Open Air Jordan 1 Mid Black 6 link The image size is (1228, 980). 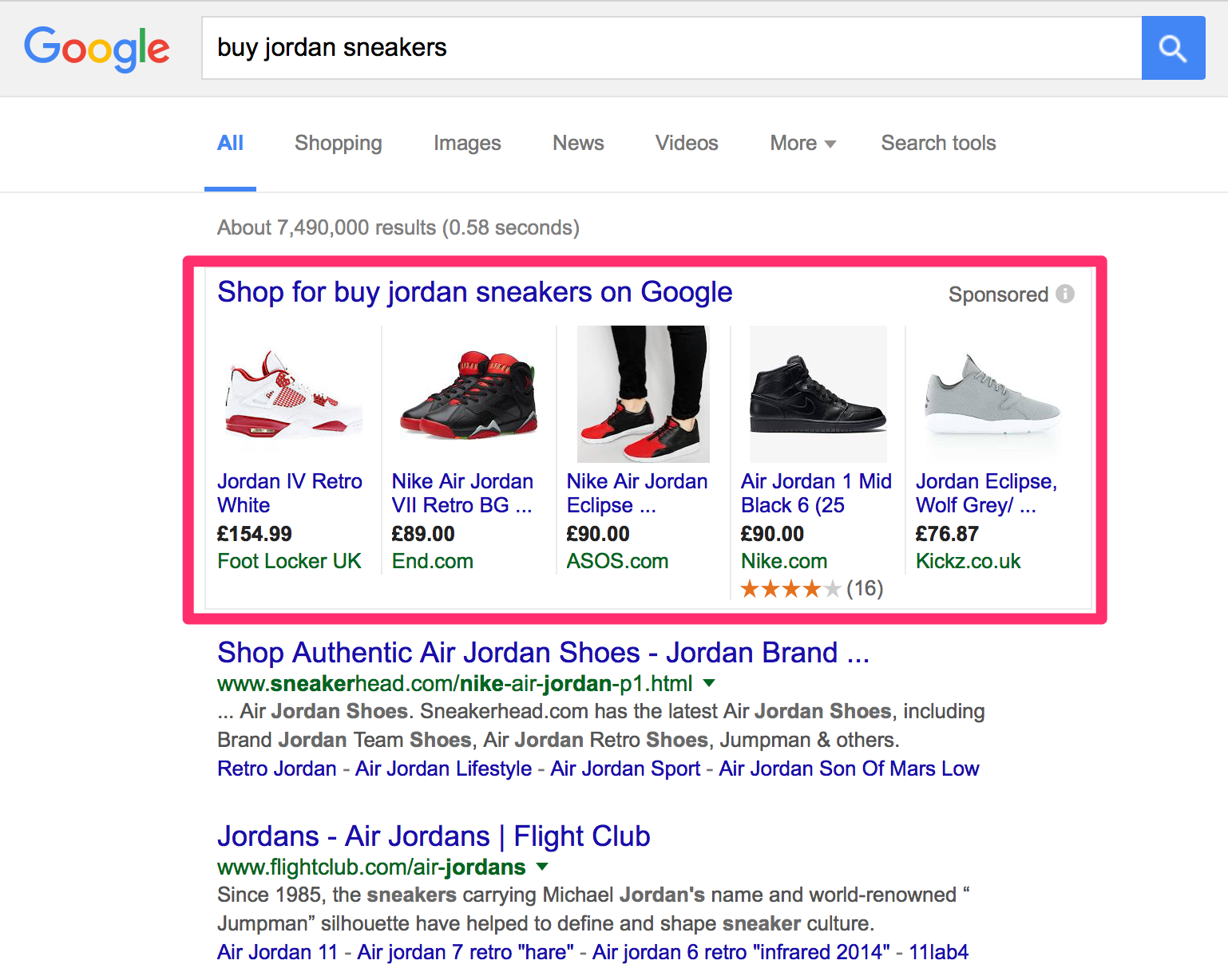tap(816, 493)
